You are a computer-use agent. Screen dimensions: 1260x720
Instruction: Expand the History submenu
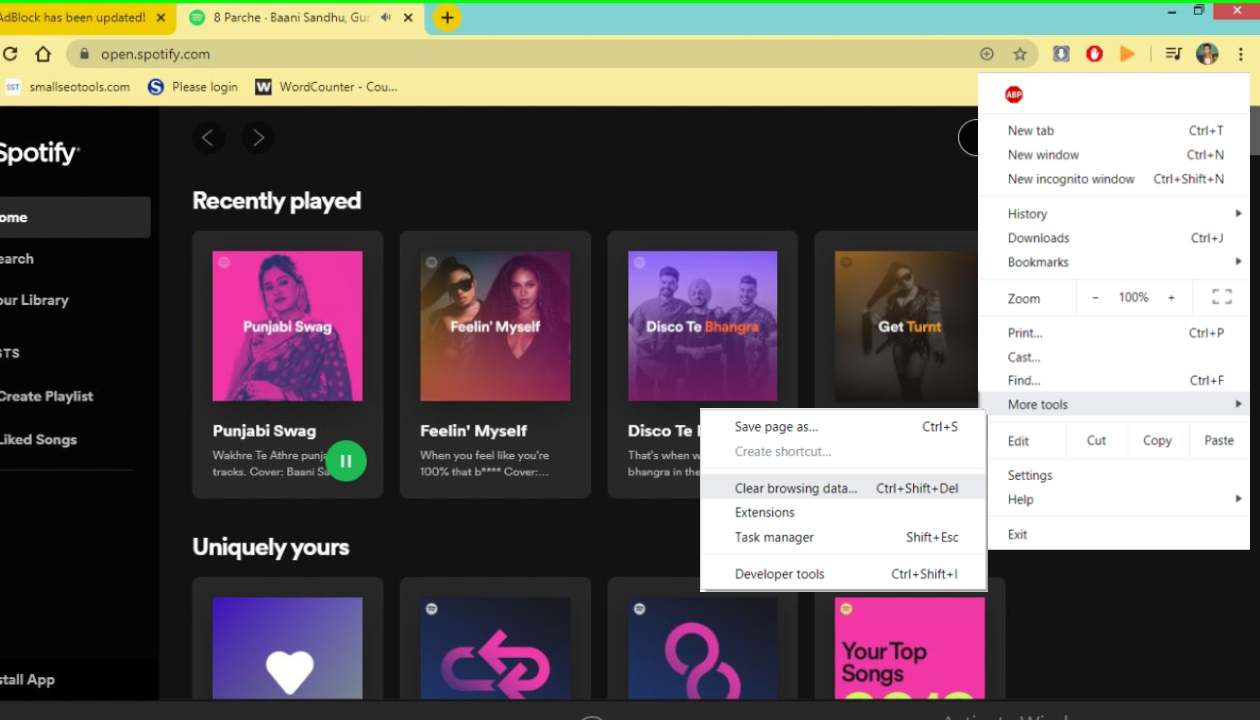tap(1114, 214)
